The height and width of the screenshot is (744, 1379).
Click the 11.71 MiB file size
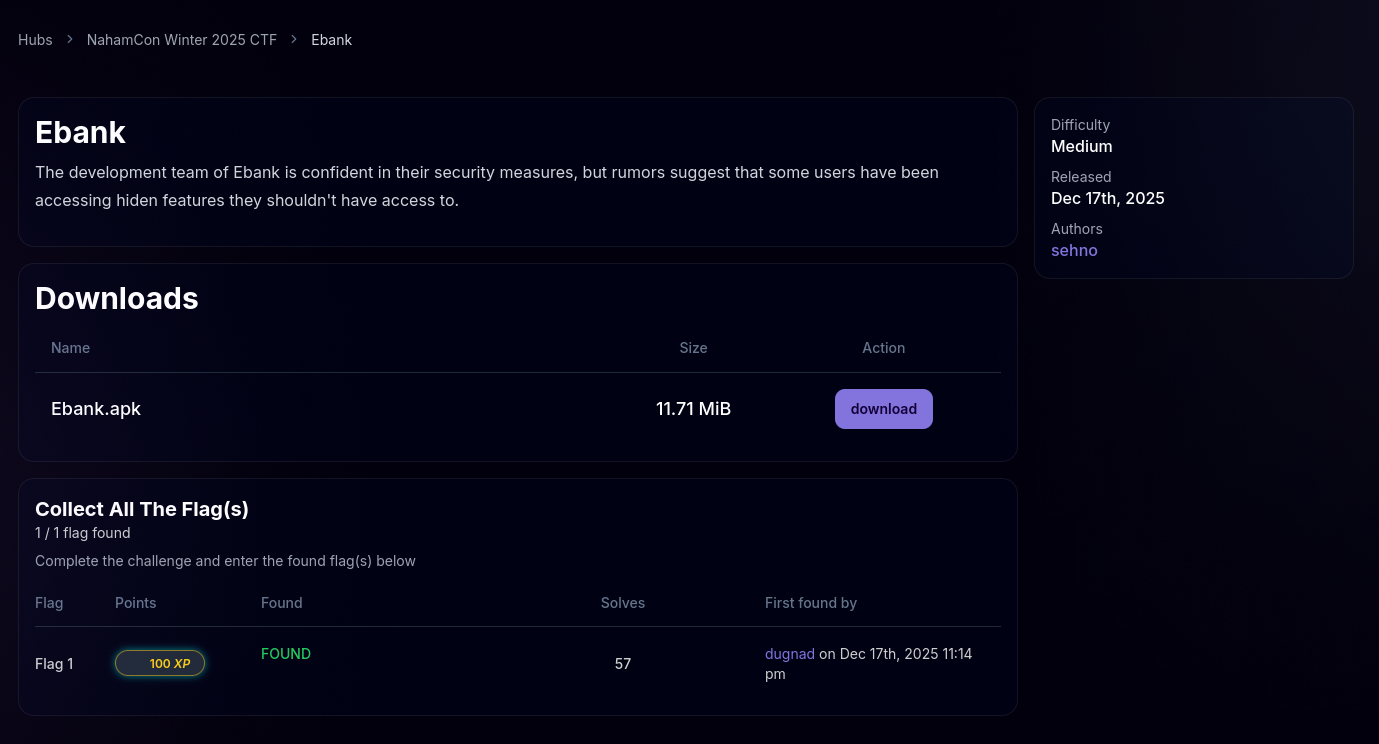click(693, 409)
